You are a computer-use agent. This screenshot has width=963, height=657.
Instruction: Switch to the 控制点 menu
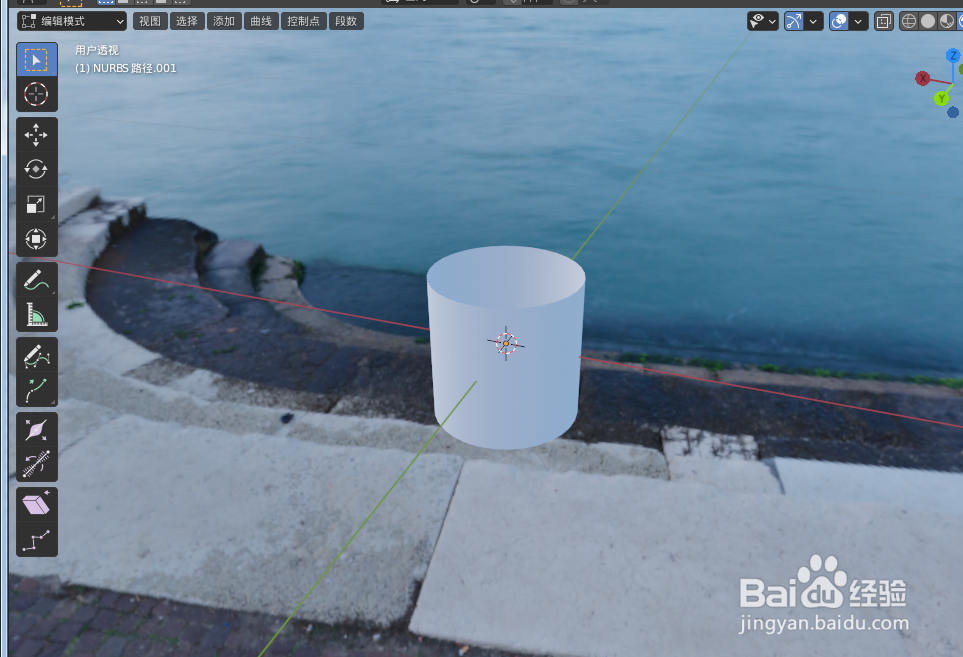point(303,20)
